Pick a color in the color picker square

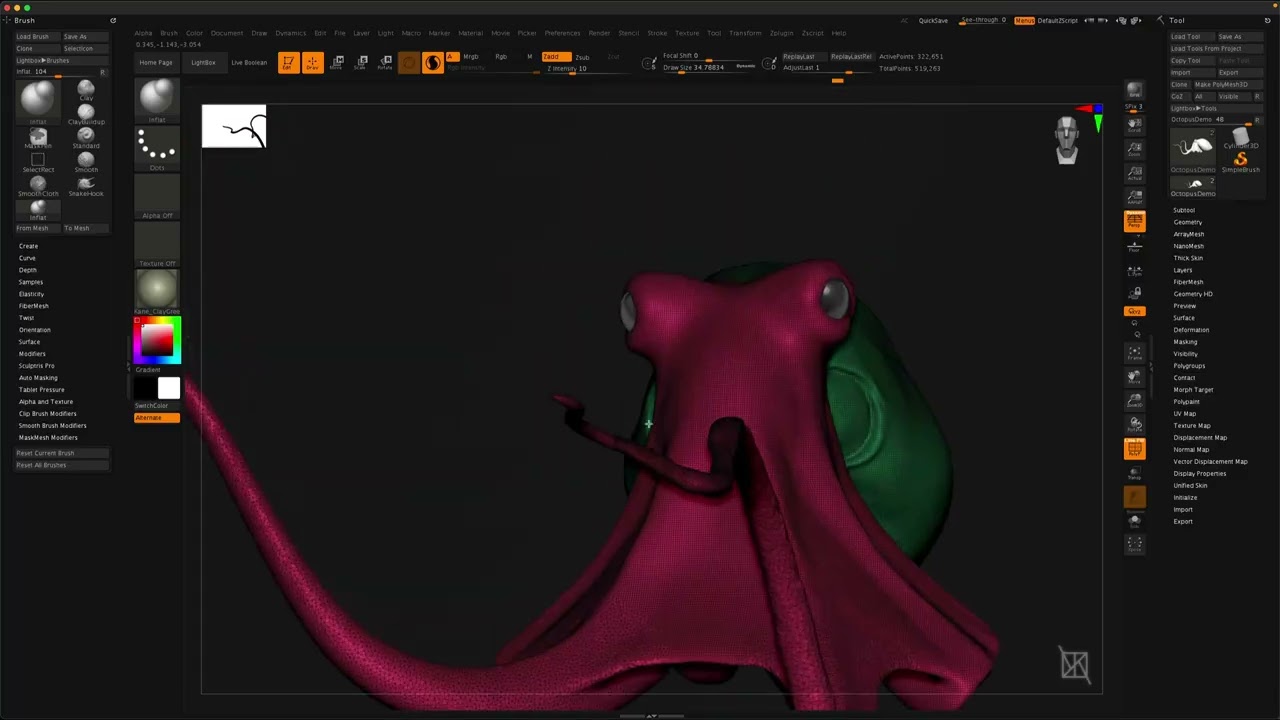(x=156, y=340)
